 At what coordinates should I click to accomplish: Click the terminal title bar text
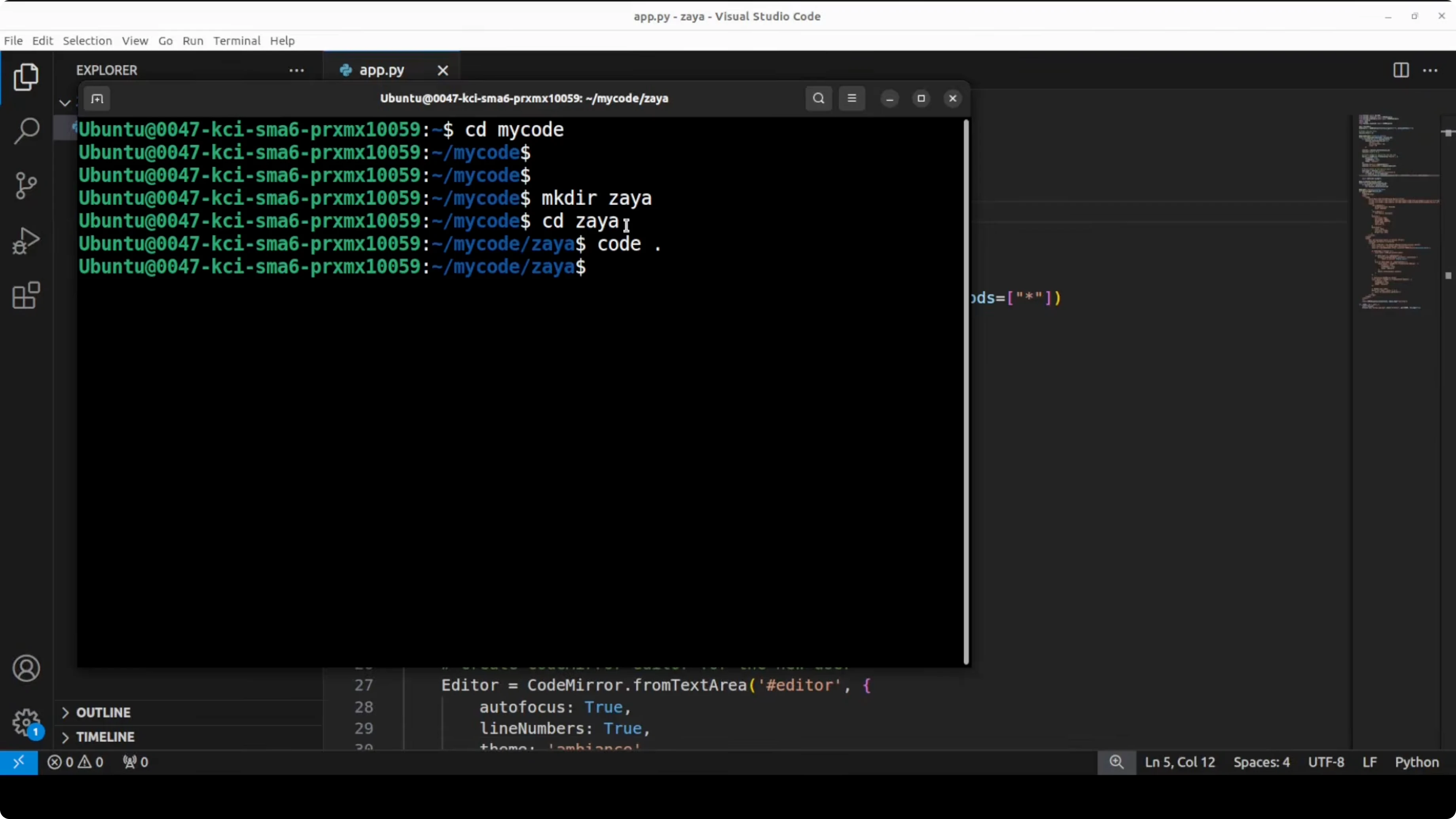coord(524,99)
